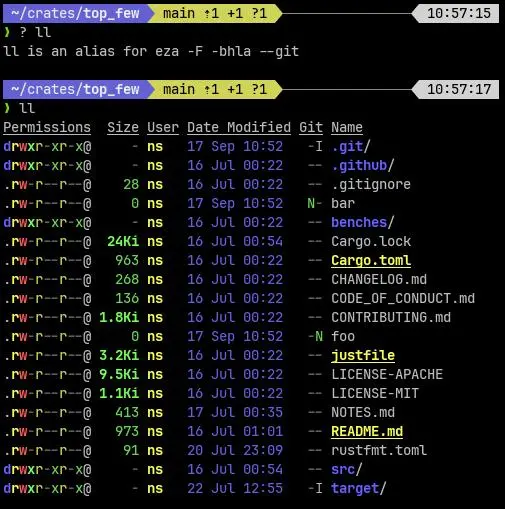Click the LICENSE-APACHE file name

click(x=387, y=375)
